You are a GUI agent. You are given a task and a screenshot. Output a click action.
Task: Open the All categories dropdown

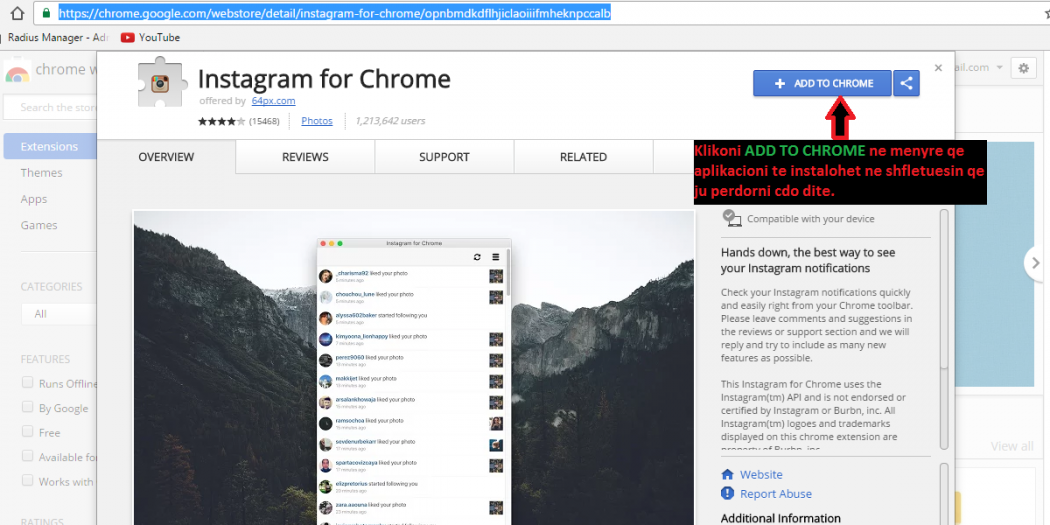coord(59,313)
